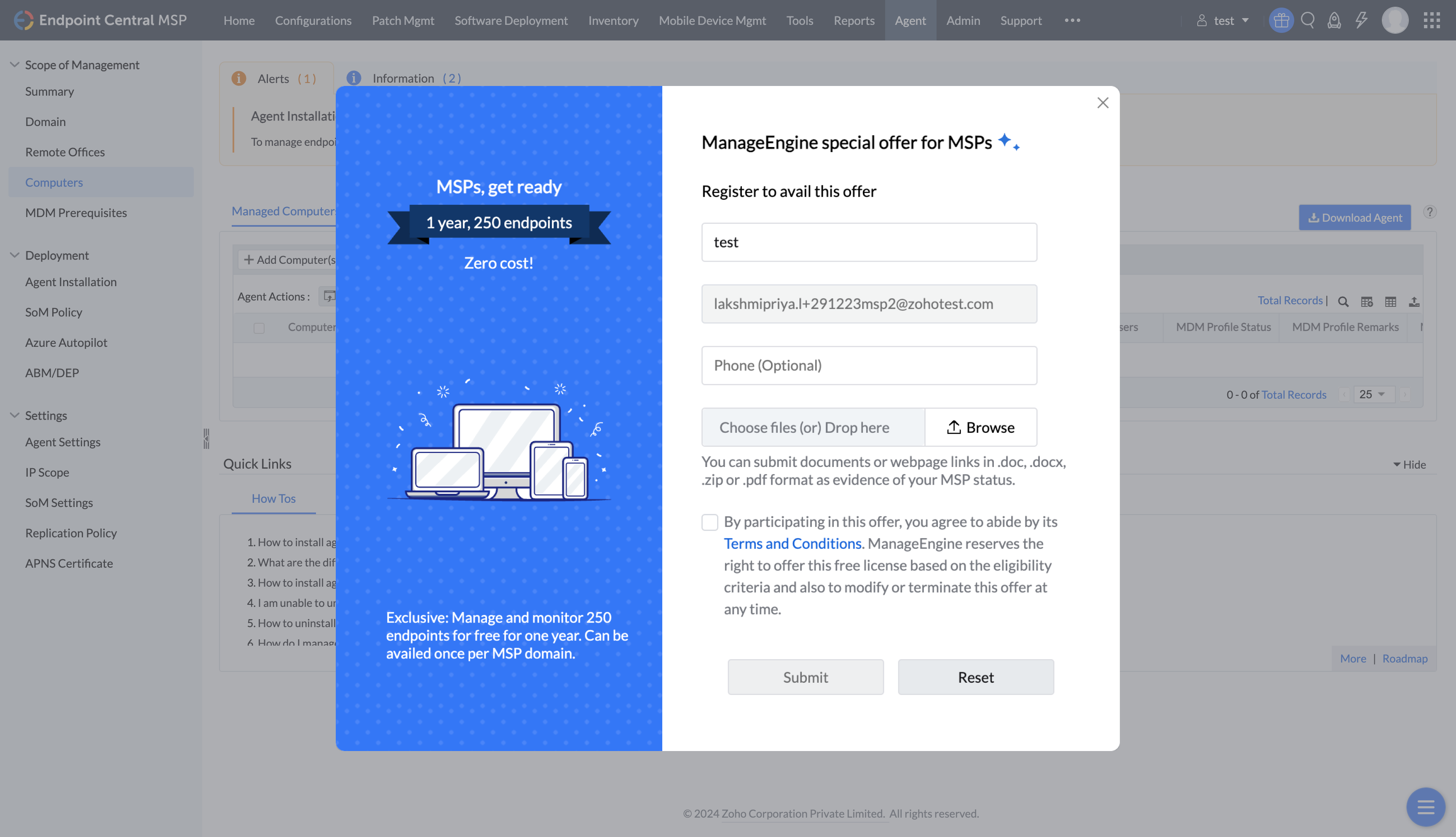Open the search icon in top bar
The width and height of the screenshot is (1456, 837).
click(1308, 21)
